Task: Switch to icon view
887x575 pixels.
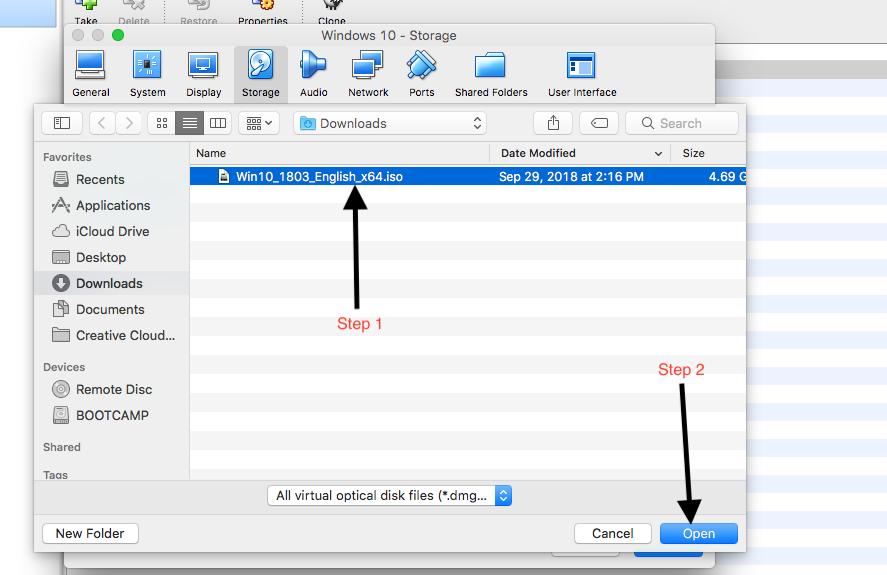Action: pyautogui.click(x=162, y=123)
